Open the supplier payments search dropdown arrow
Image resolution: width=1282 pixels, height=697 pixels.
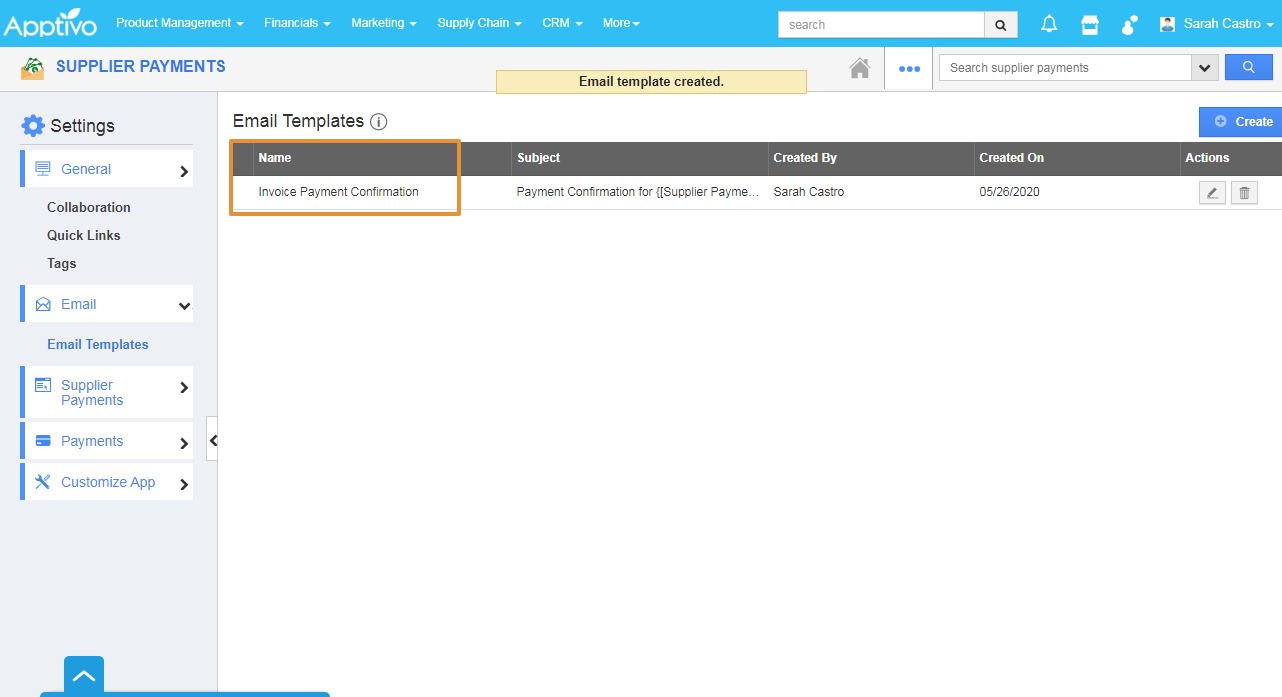coord(1204,68)
